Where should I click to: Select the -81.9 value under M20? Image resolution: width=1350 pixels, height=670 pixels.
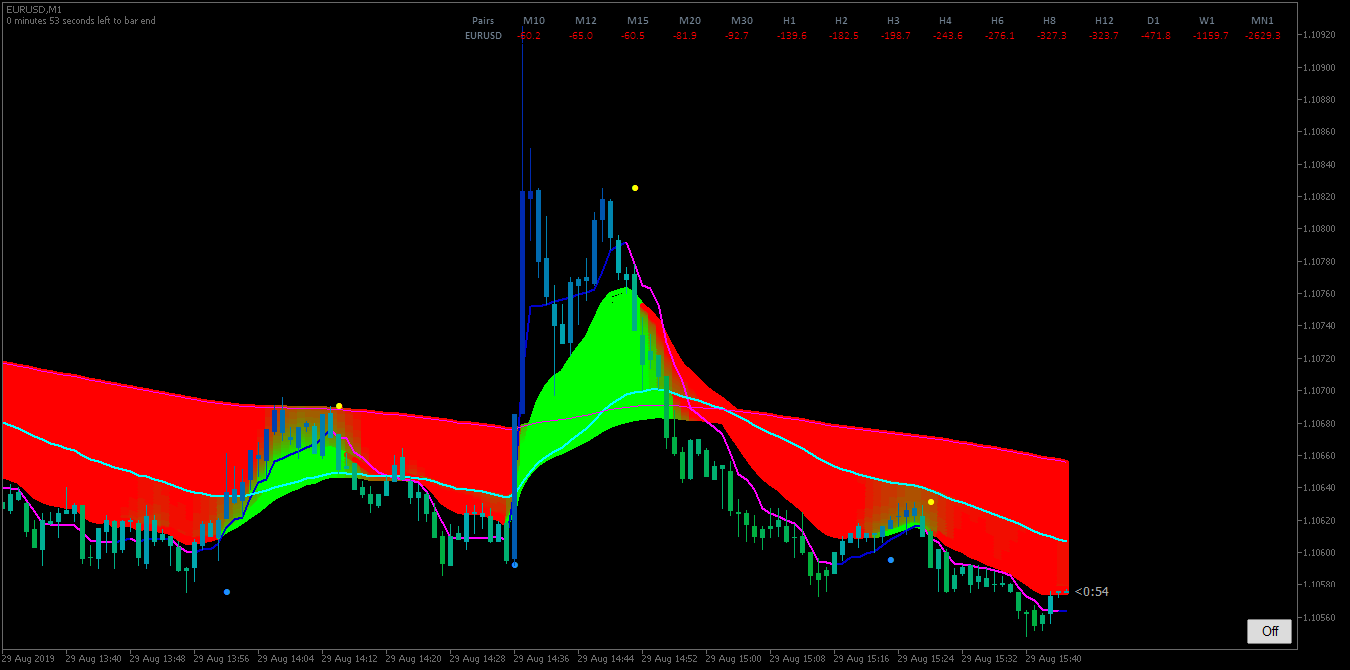(x=685, y=36)
